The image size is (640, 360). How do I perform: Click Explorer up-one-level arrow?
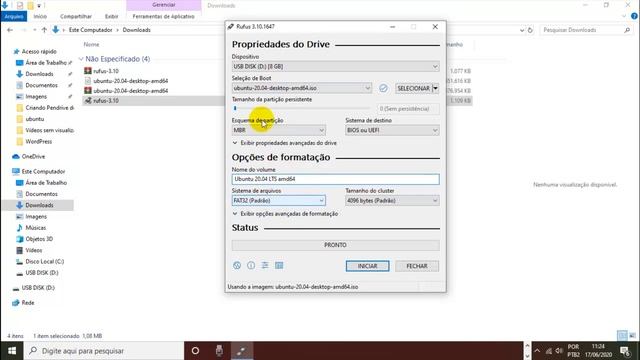click(x=44, y=30)
